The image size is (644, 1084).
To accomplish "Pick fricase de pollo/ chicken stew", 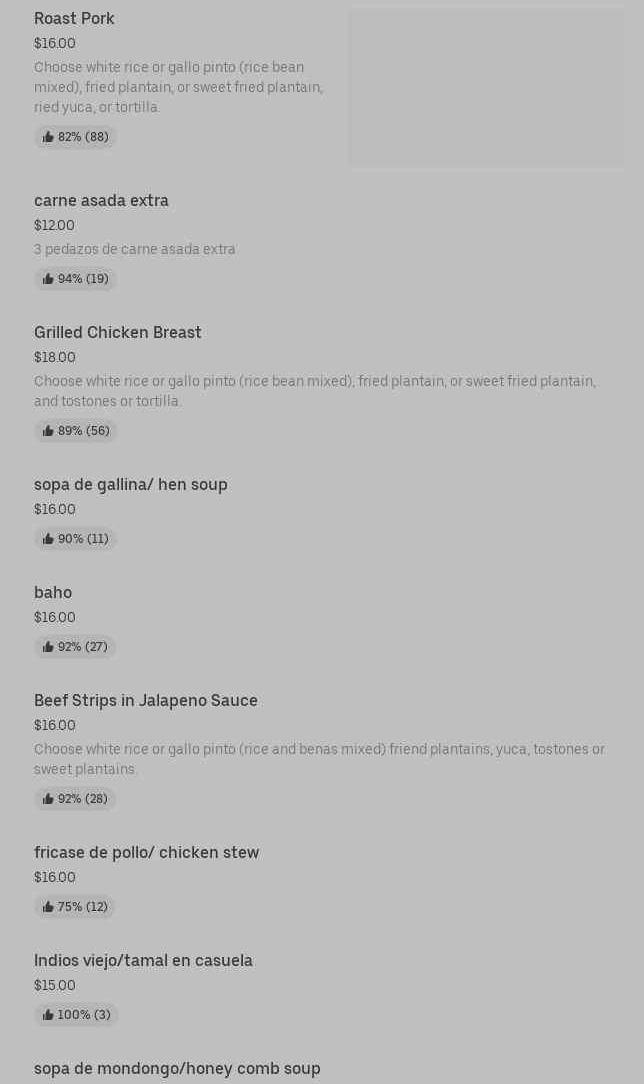I will (x=146, y=852).
